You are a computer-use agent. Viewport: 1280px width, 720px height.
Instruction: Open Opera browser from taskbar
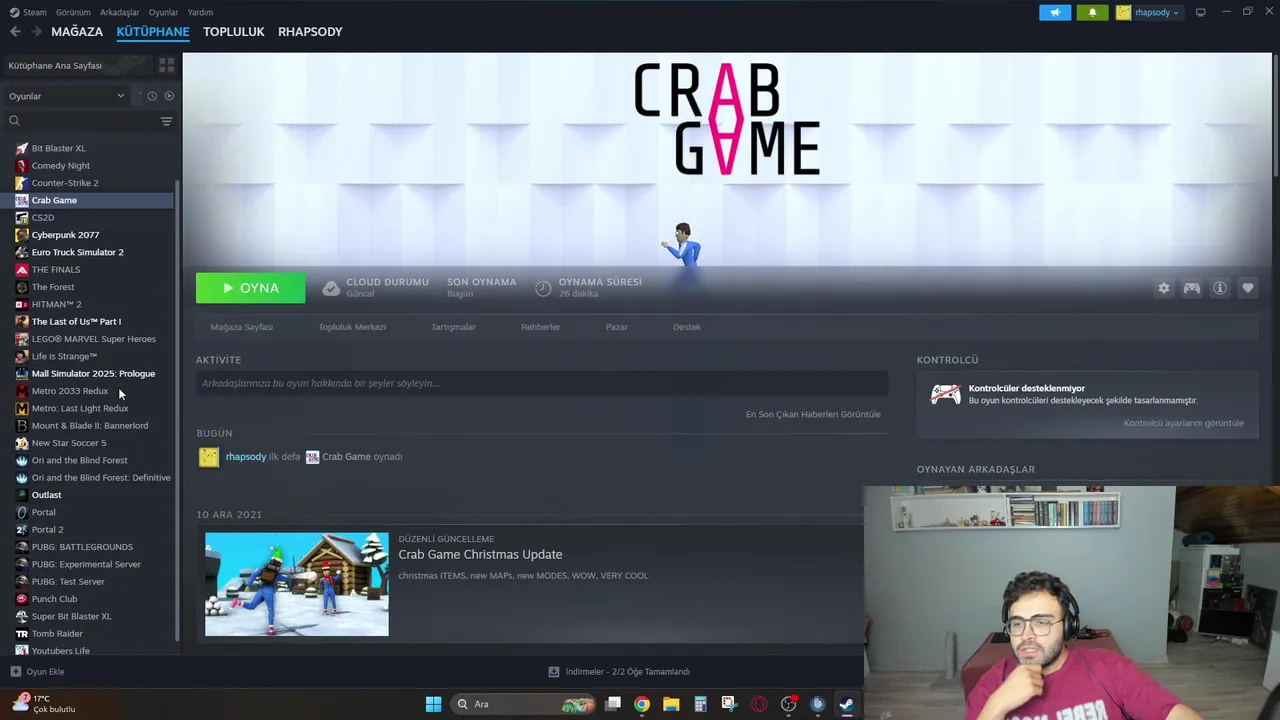(759, 704)
